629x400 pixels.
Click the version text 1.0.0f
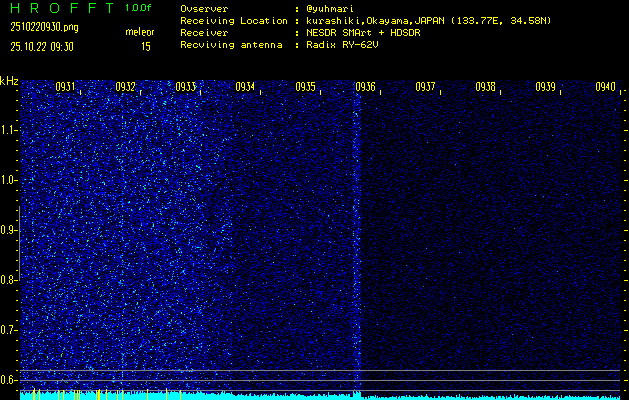(x=139, y=8)
